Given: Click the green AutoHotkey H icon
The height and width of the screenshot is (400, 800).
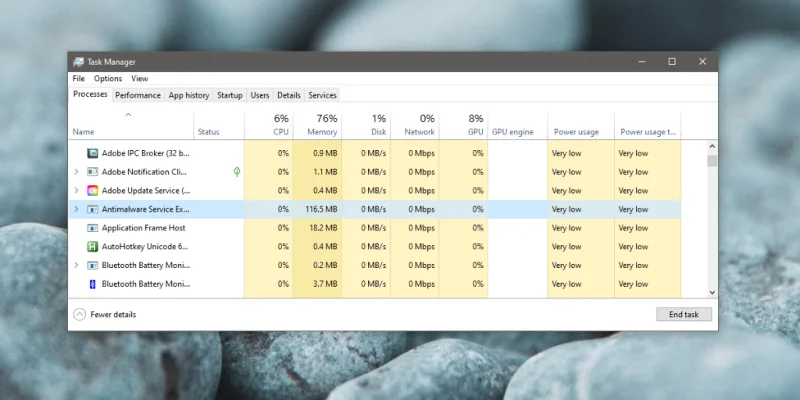Looking at the screenshot, I should (x=92, y=246).
